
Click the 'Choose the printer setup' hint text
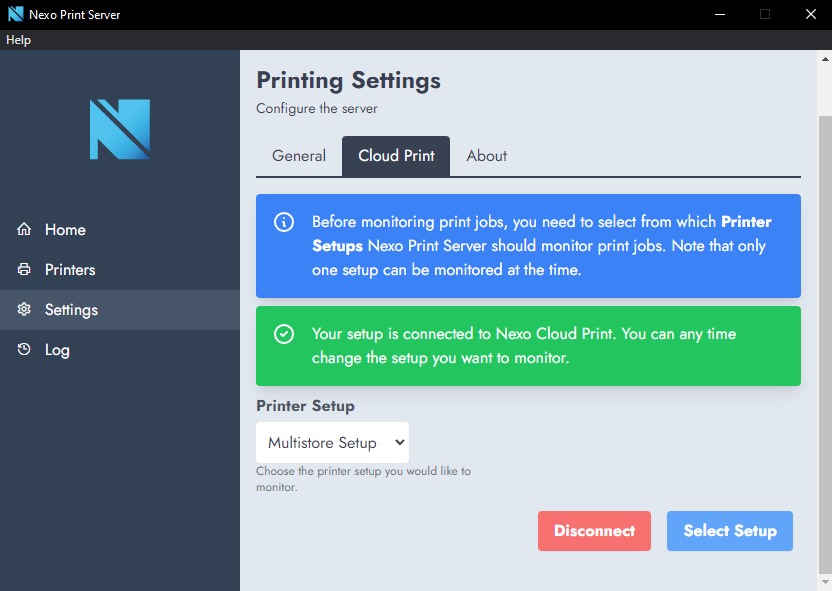(x=363, y=479)
